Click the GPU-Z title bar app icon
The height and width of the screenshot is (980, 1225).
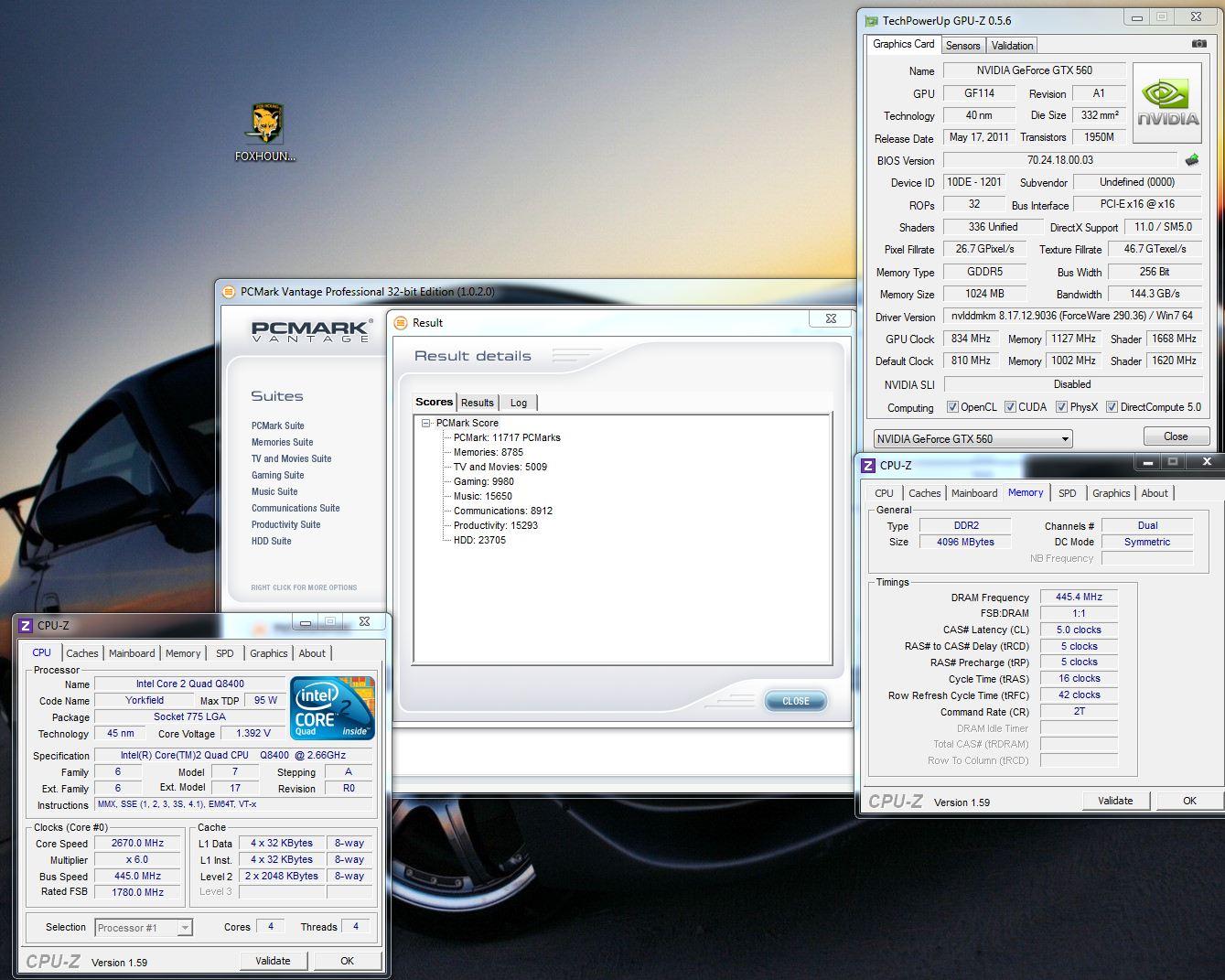point(872,20)
